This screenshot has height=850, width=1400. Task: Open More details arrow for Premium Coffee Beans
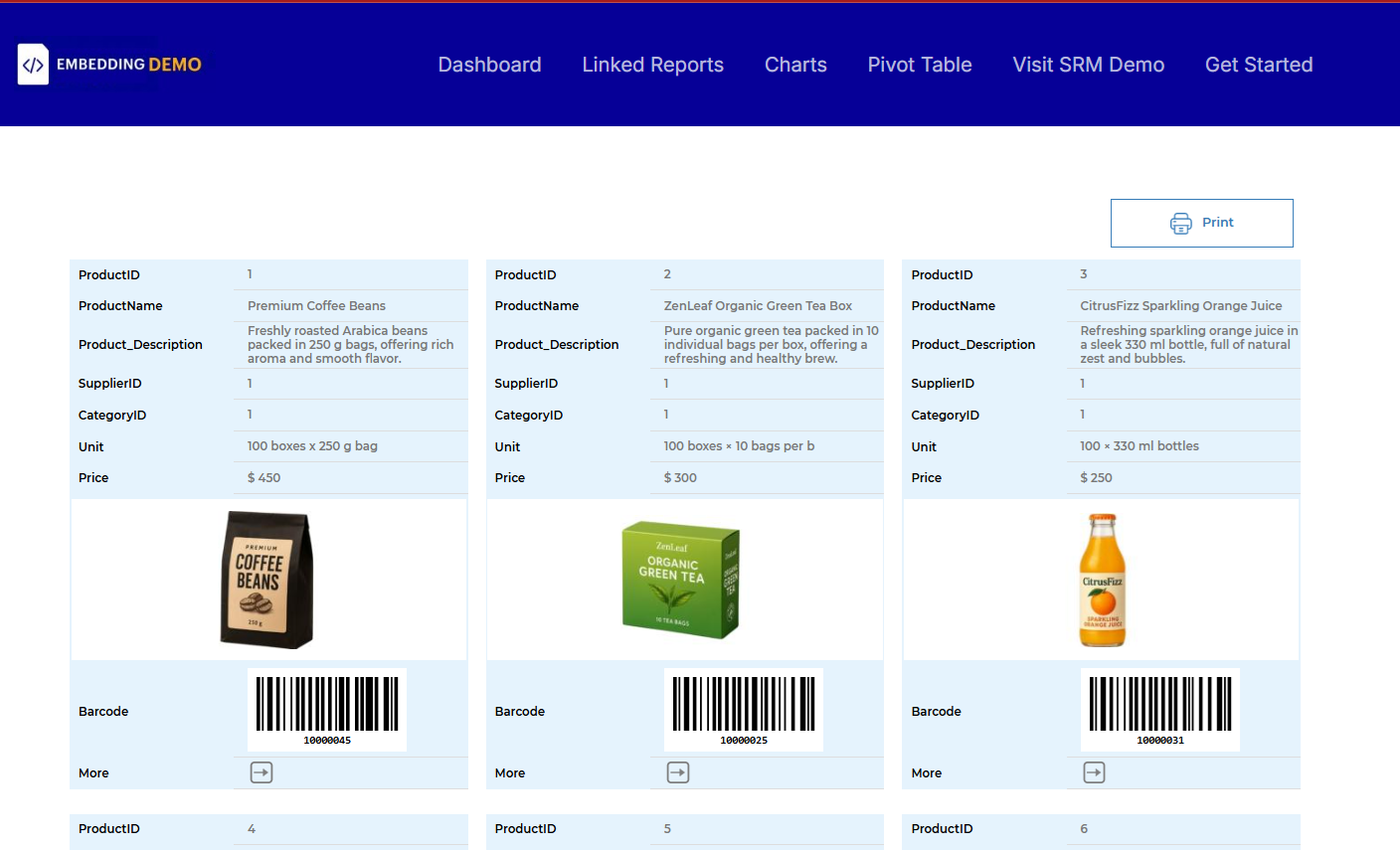(x=261, y=771)
